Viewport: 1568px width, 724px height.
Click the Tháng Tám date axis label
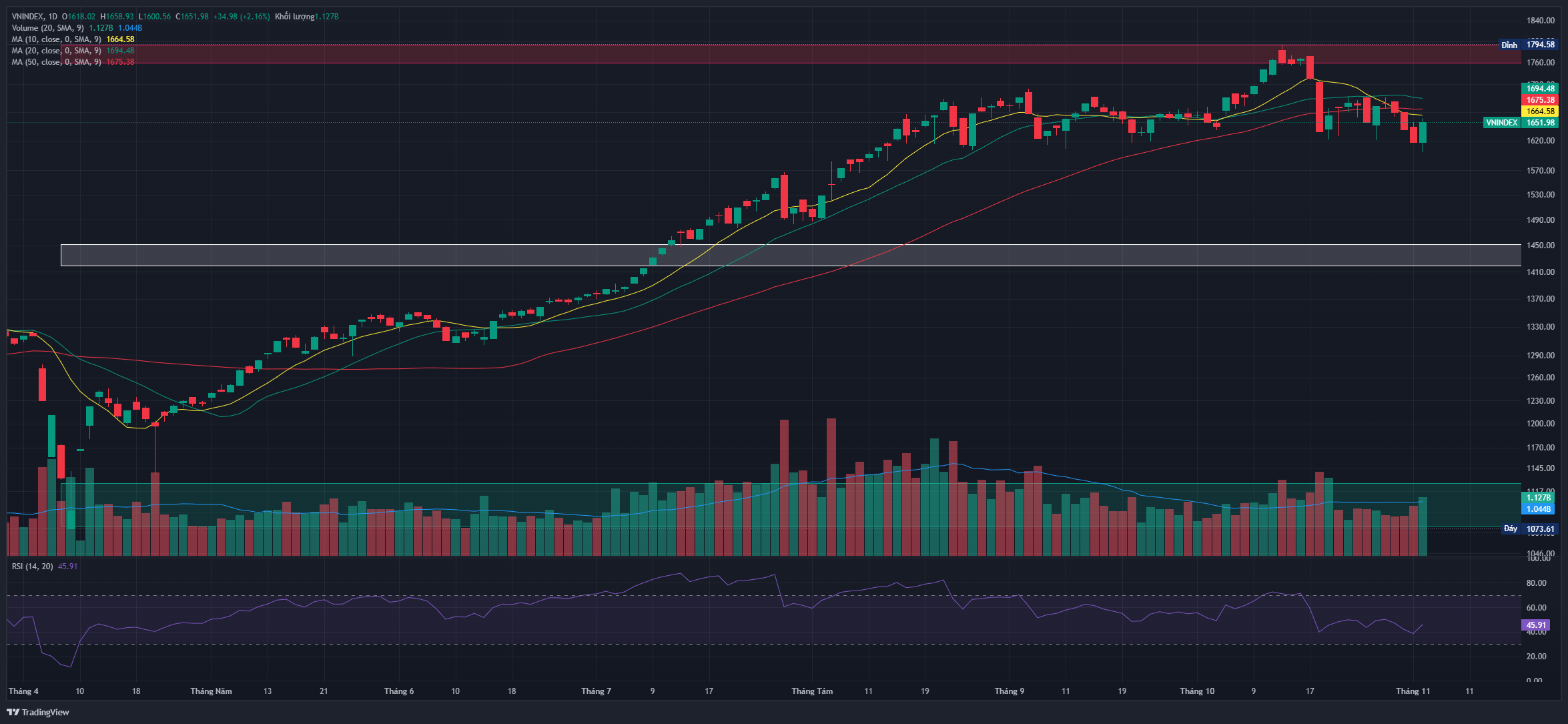(x=811, y=691)
